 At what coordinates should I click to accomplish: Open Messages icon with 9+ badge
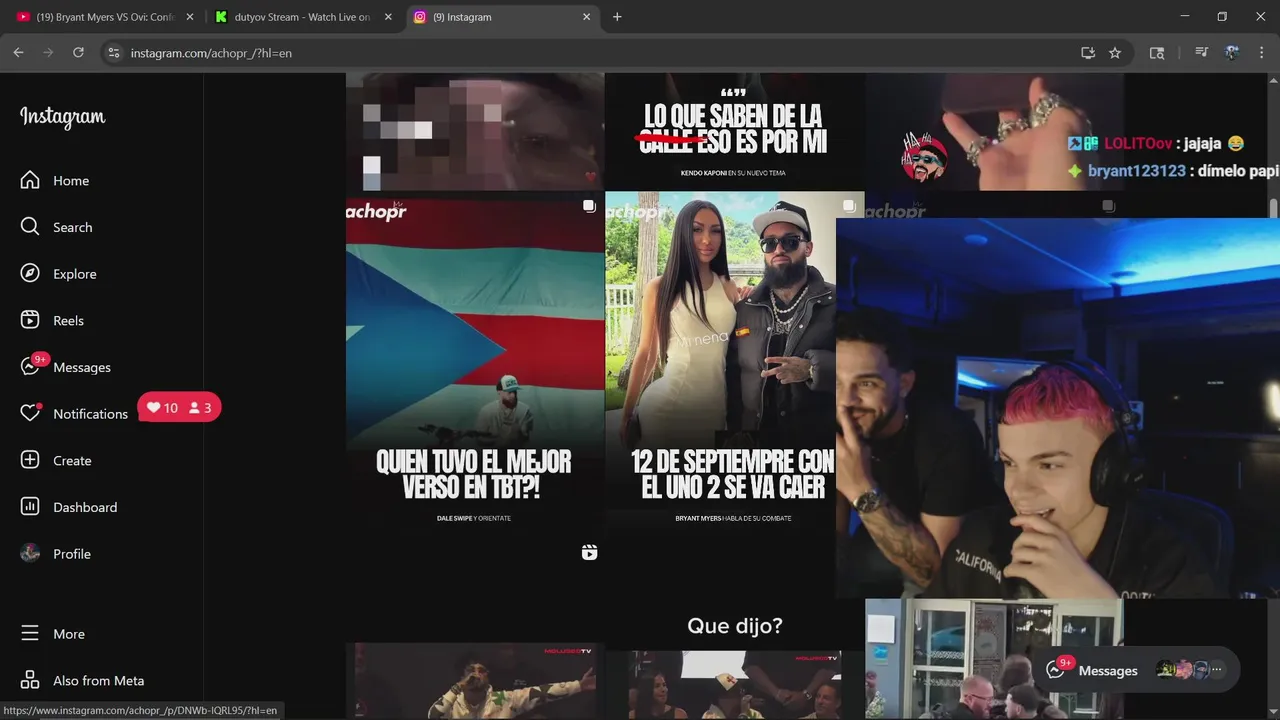(x=30, y=367)
